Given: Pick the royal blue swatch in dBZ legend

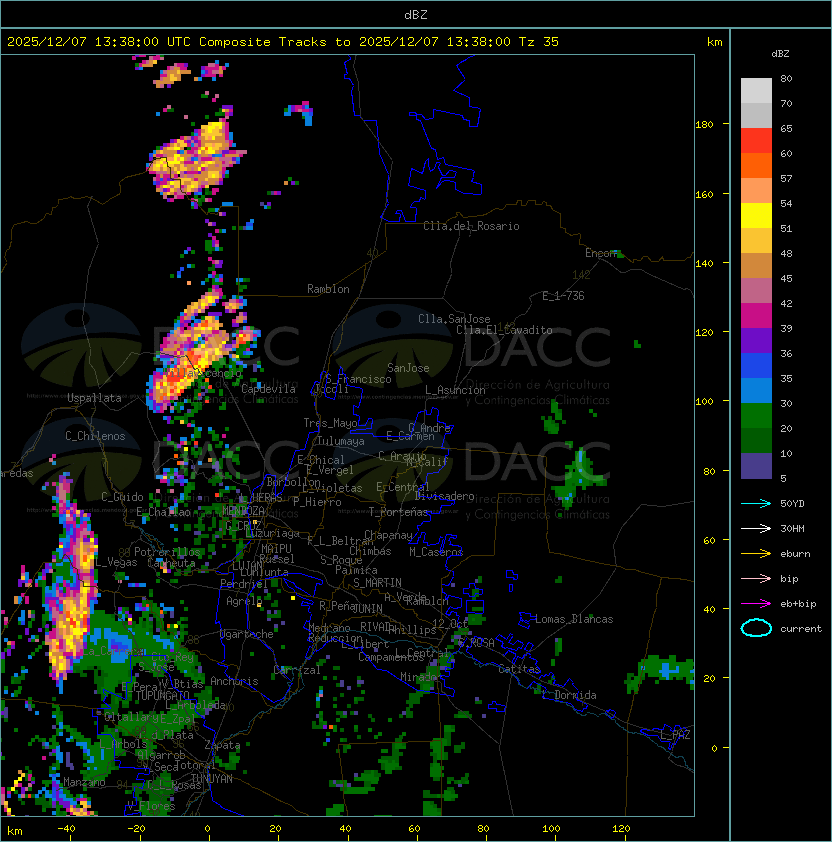Looking at the screenshot, I should click(756, 366).
